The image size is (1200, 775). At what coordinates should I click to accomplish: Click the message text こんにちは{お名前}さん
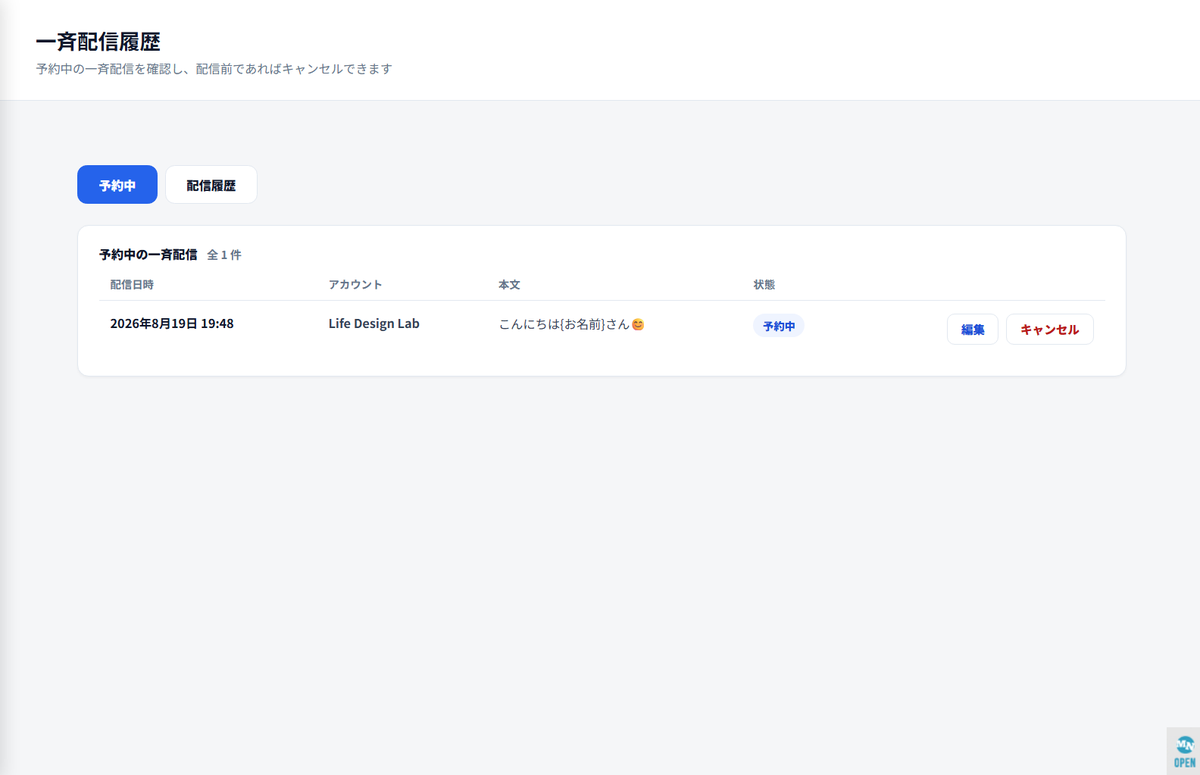coord(564,324)
